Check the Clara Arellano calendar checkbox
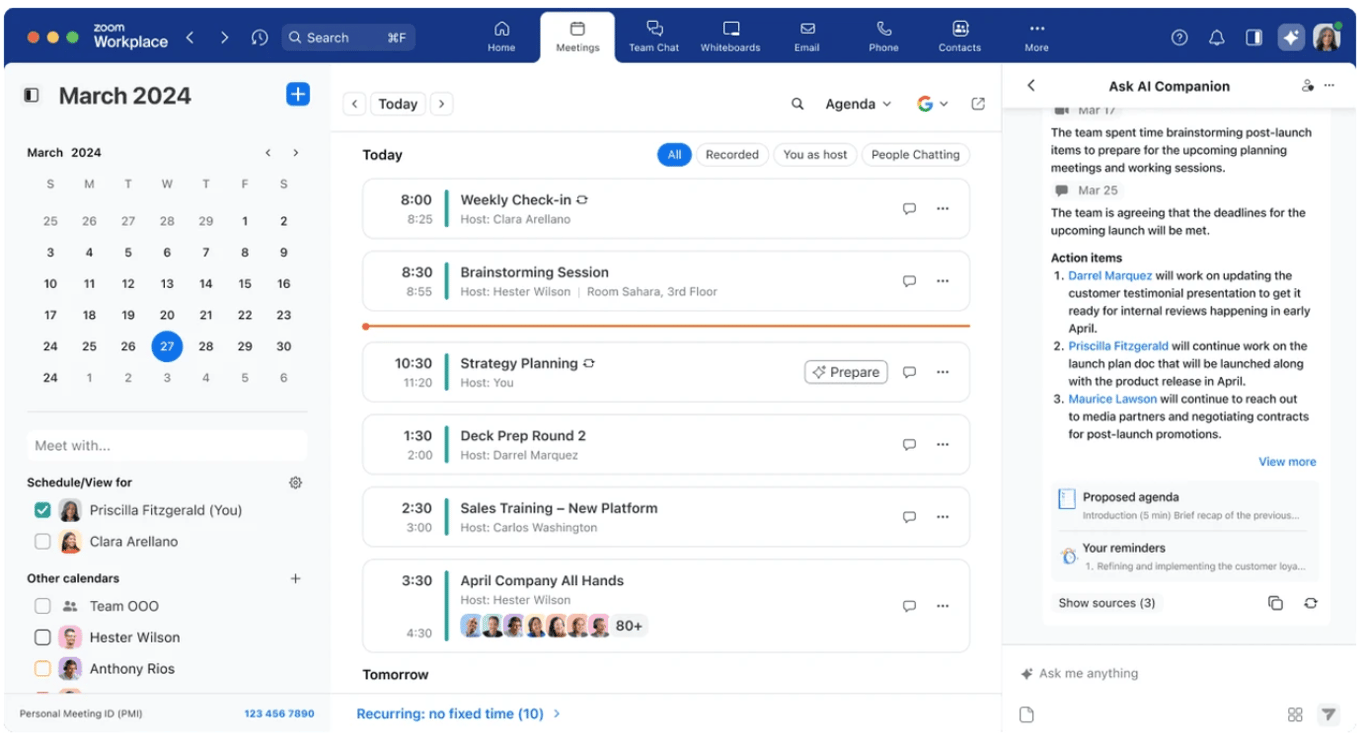Viewport: 1366px width, 748px height. pos(42,542)
